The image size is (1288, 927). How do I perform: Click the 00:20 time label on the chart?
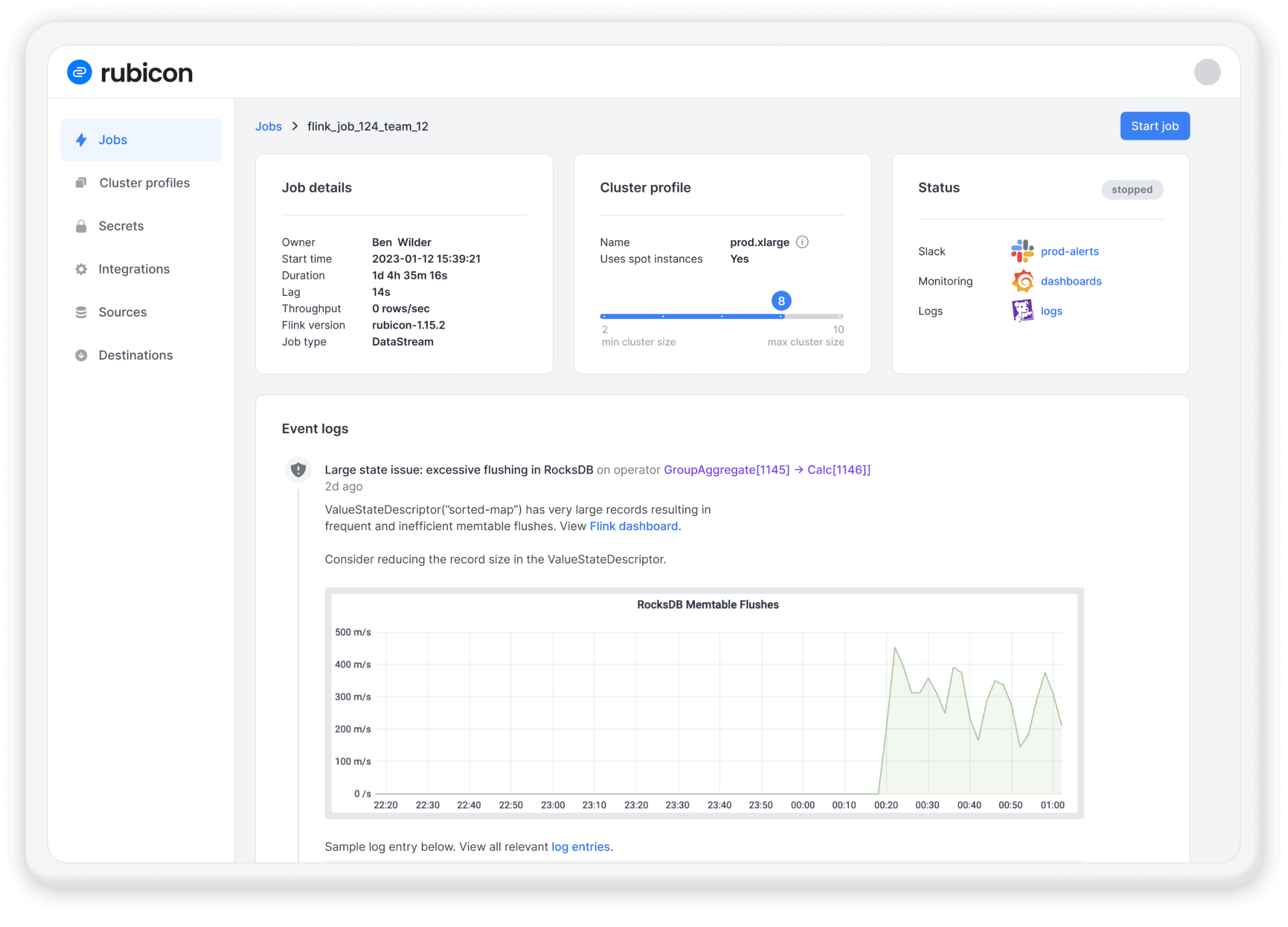tap(885, 805)
